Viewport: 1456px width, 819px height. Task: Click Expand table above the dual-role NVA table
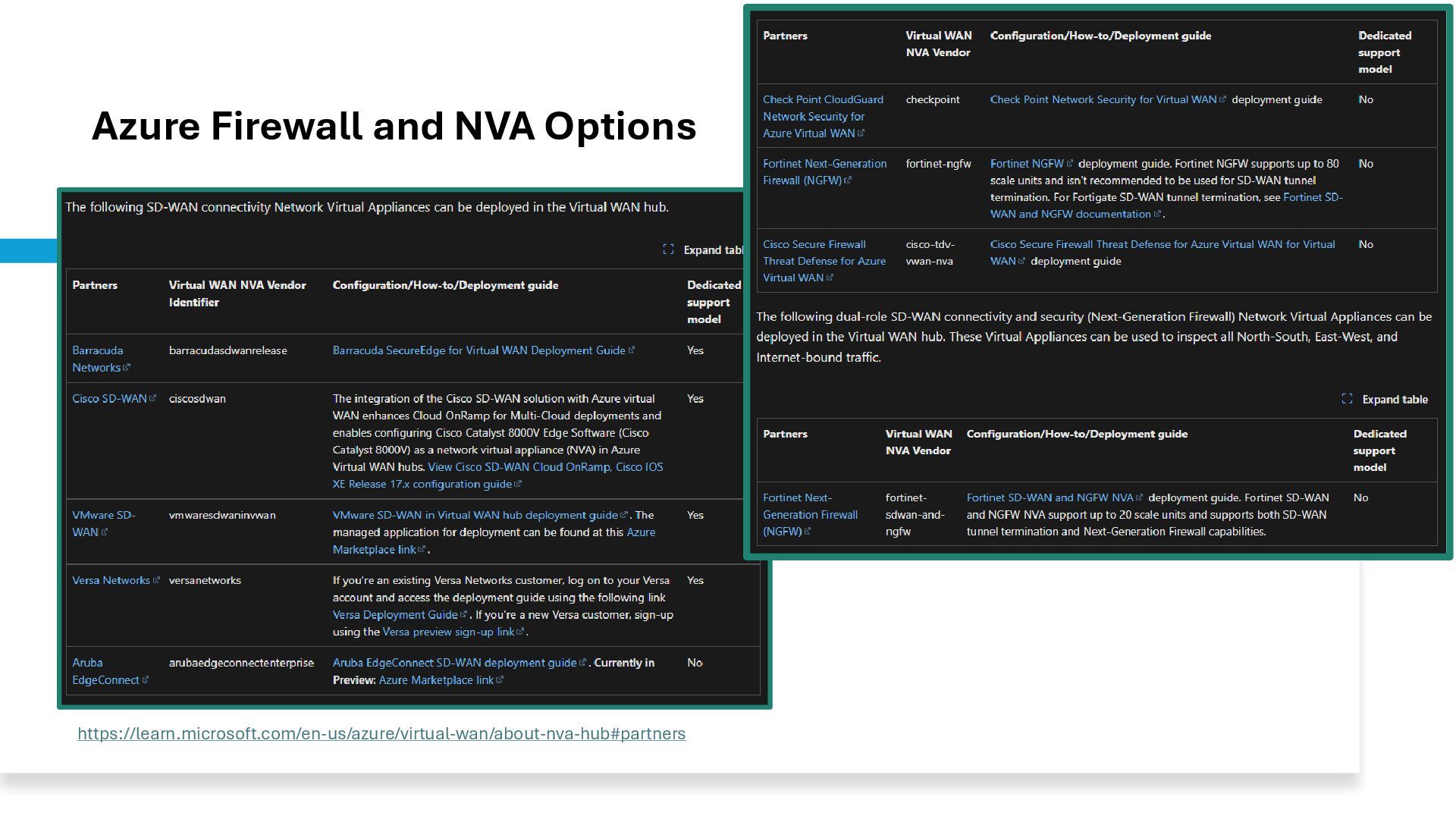click(x=1395, y=400)
